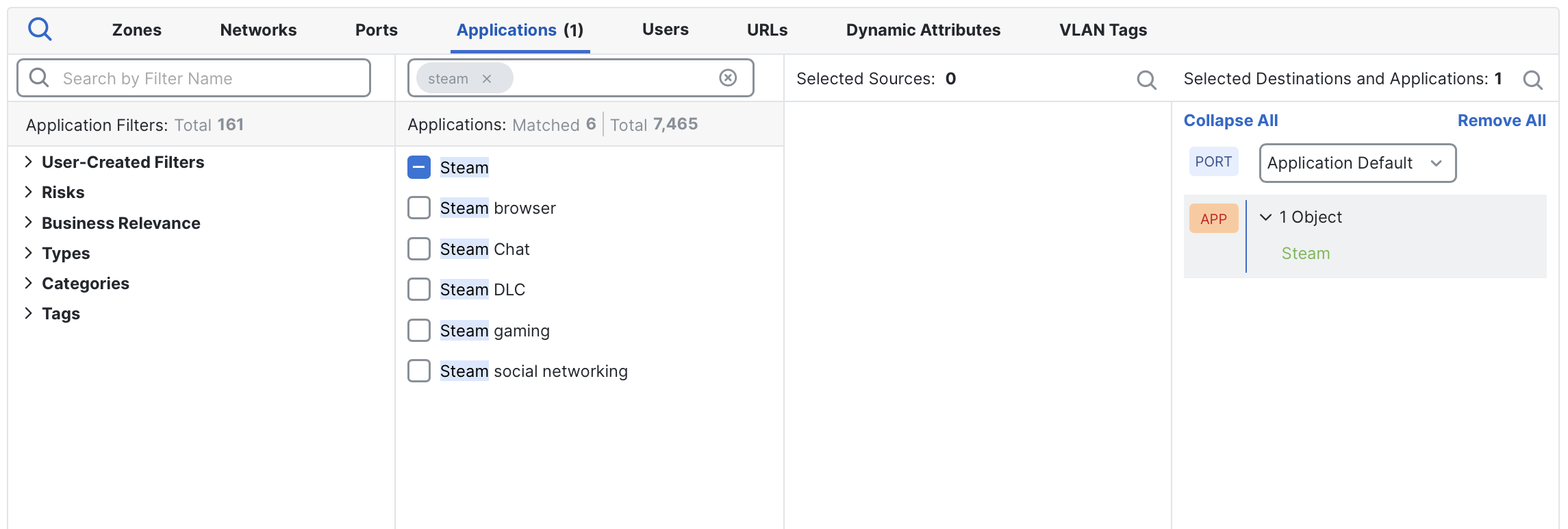Click the Remove All link

pyautogui.click(x=1502, y=121)
